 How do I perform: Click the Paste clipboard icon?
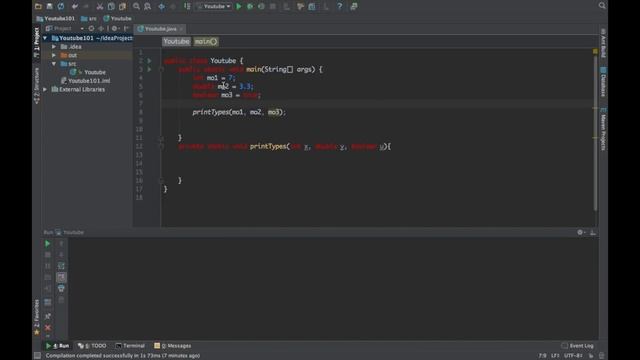tap(122, 6)
